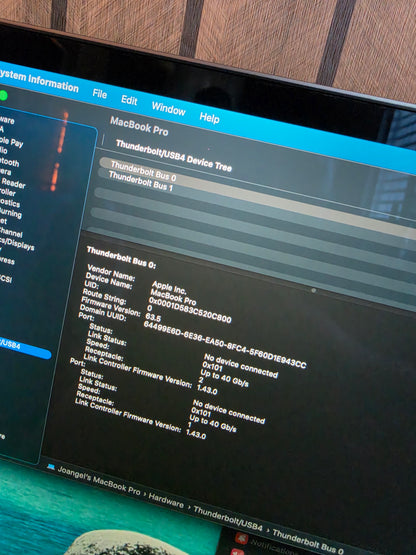This screenshot has height=555, width=416.
Task: Click the firmware version value 63.5
Action: (x=153, y=316)
